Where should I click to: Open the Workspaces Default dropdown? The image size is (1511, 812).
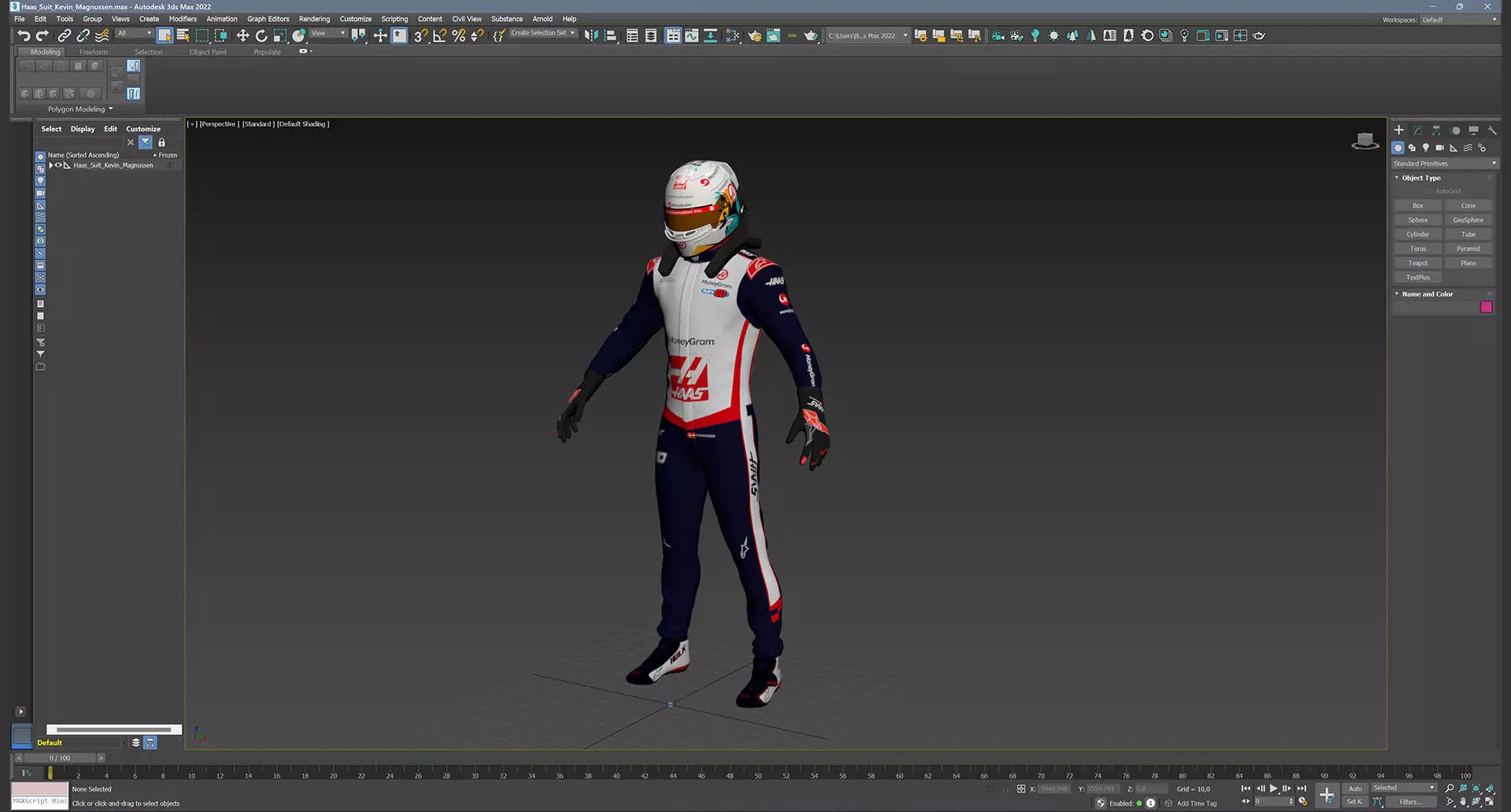point(1459,20)
